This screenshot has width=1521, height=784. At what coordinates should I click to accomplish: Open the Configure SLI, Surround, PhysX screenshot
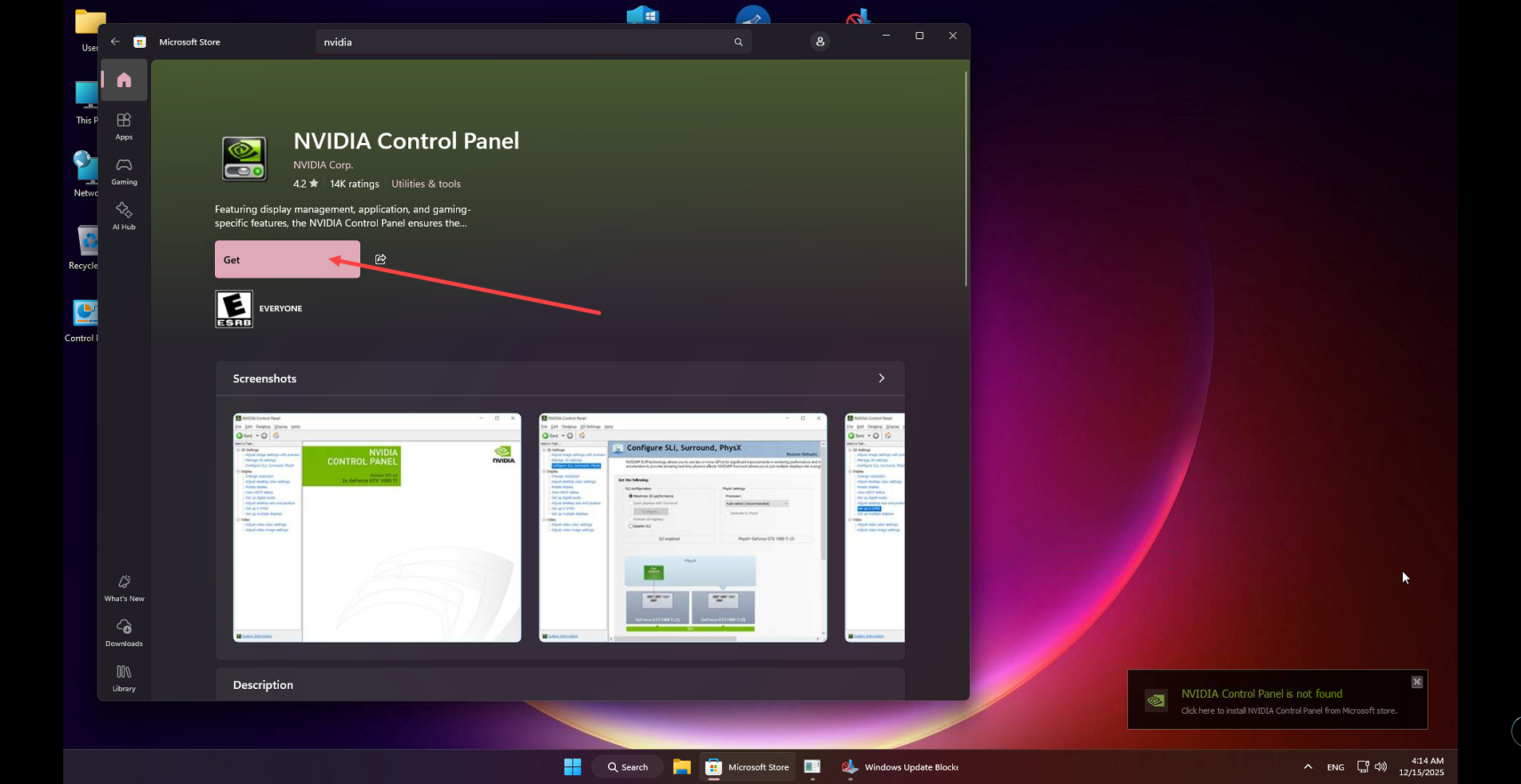click(682, 527)
